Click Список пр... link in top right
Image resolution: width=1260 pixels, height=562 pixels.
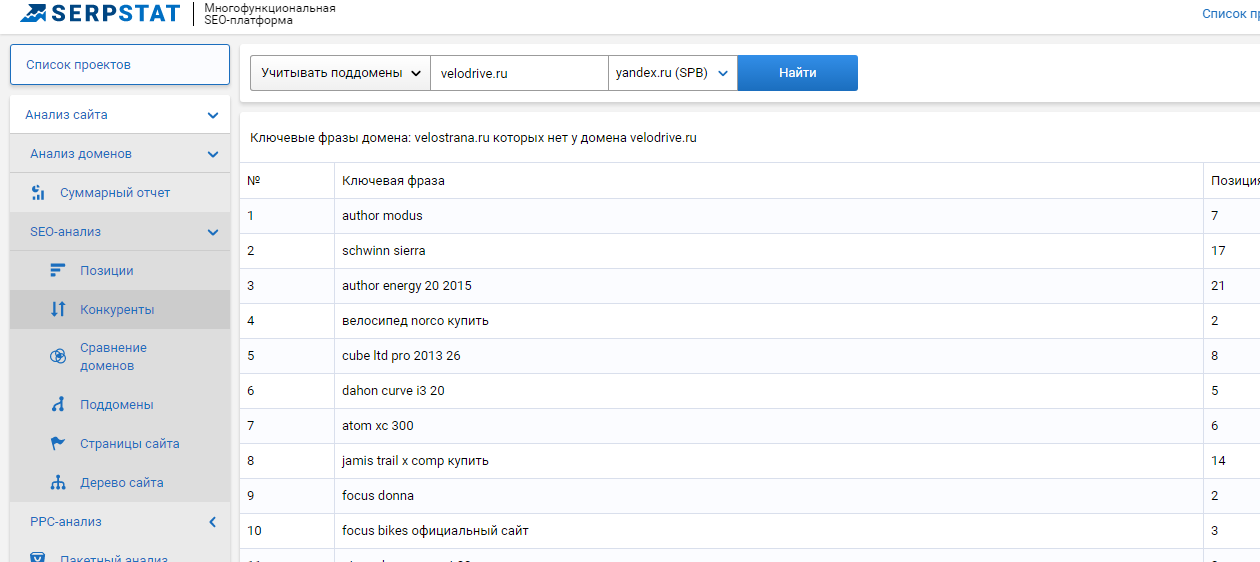pyautogui.click(x=1230, y=14)
